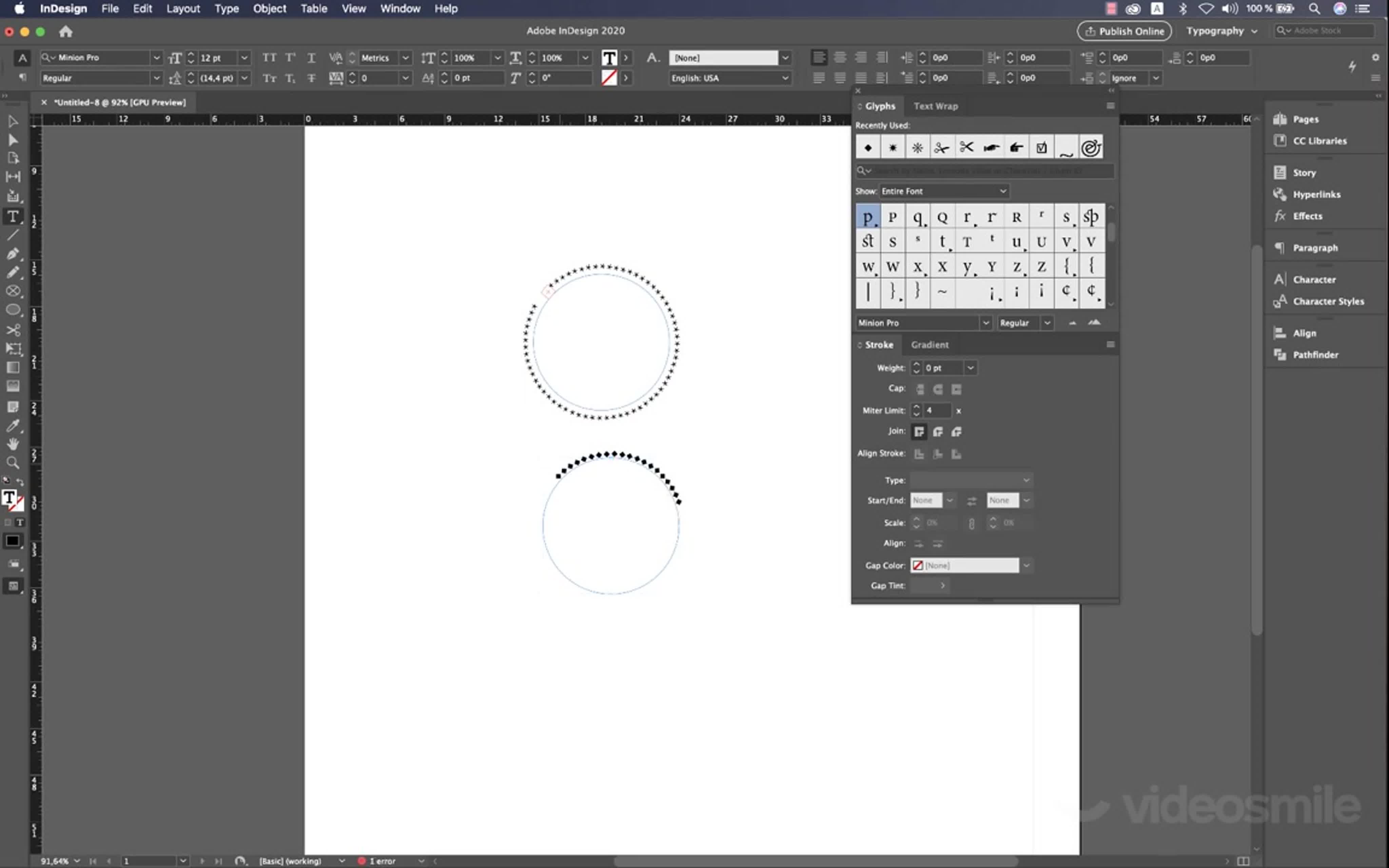Open the Typography workspace switcher
This screenshot has height=868, width=1389.
1222,31
